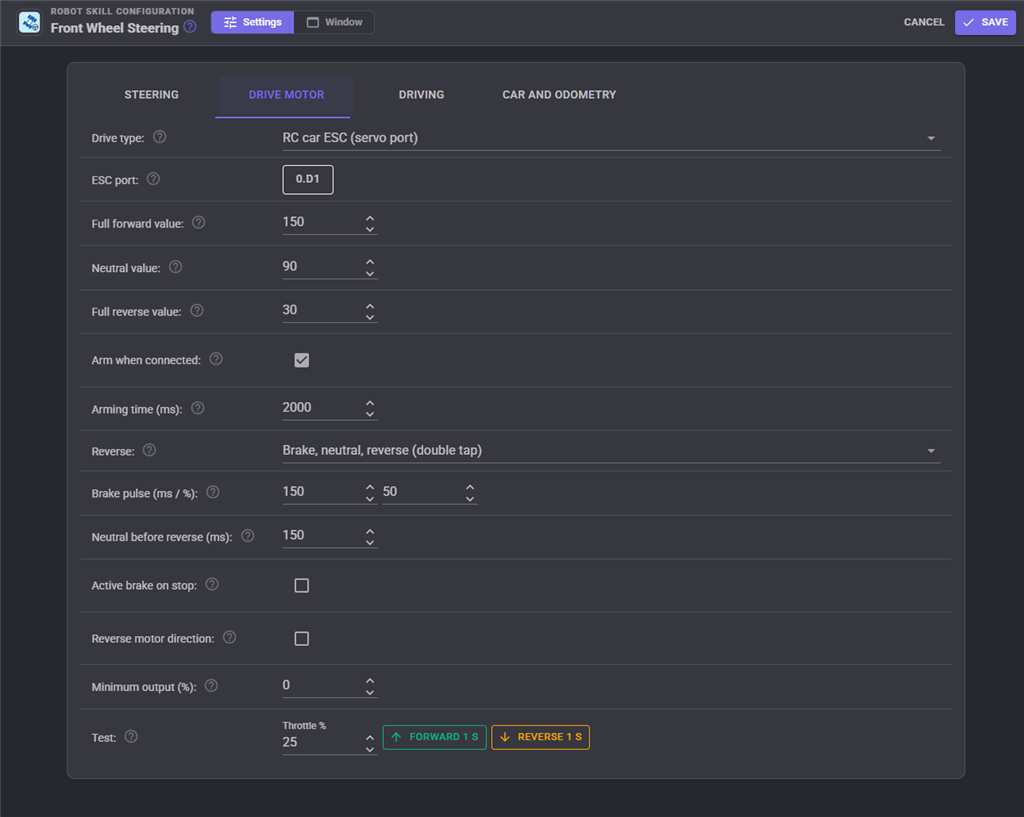Open the Reverse mode dropdown
Image resolution: width=1024 pixels, height=817 pixels.
611,451
